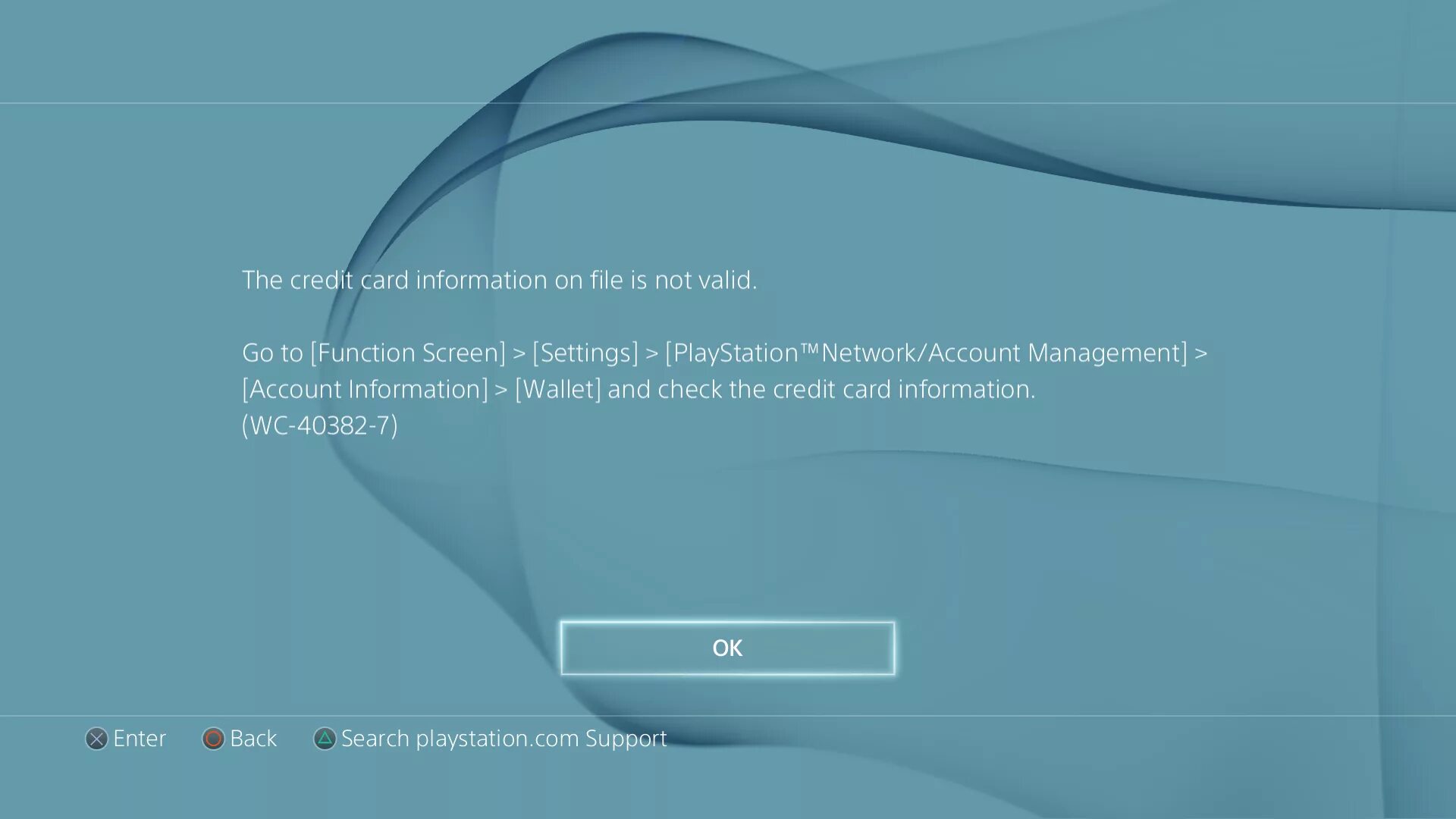Click the arrow after [Account Information]
Screen dimensions: 1456x819
pos(500,391)
